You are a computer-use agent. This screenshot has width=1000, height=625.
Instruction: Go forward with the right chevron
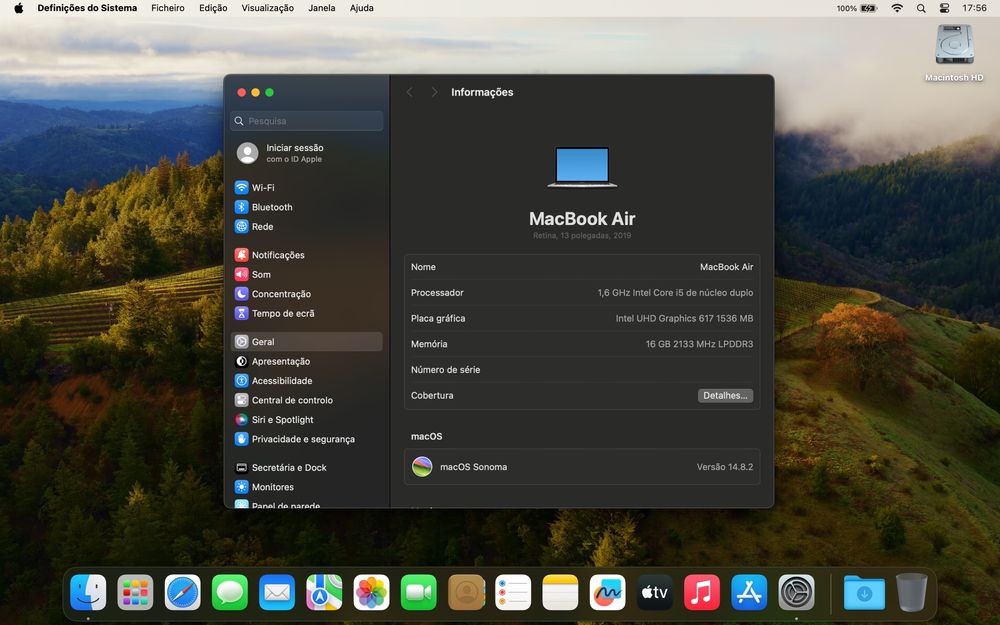[434, 92]
